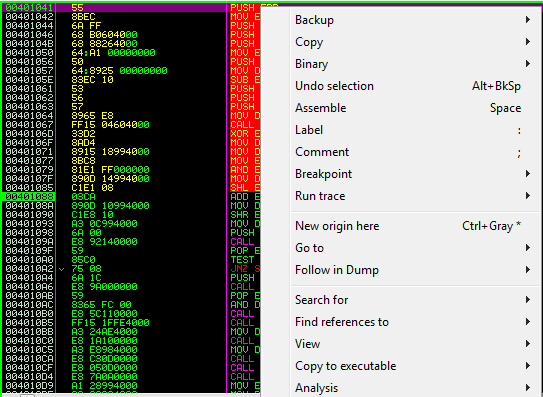
Task: Click hex bytes E8 7A0A0000
Action: coord(104,377)
